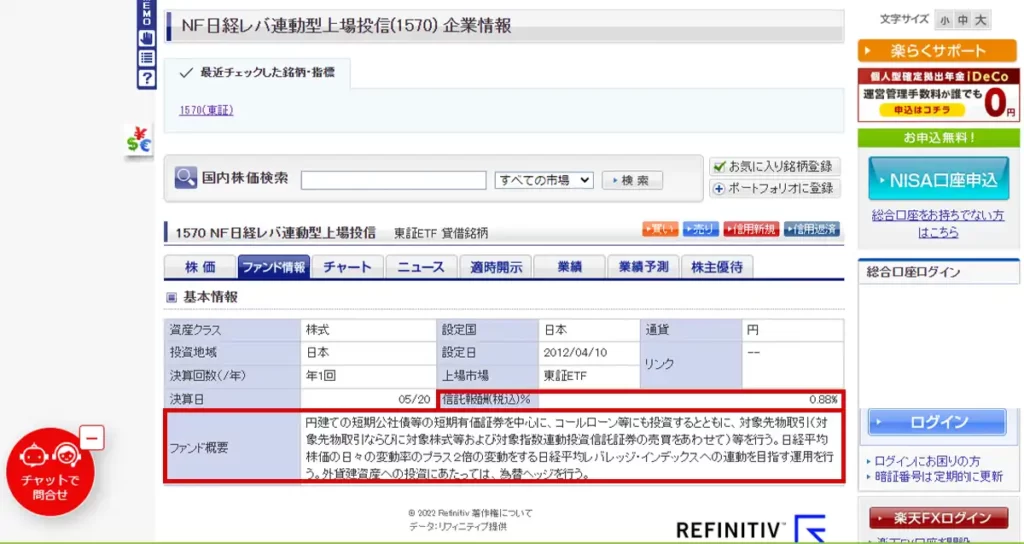The height and width of the screenshot is (544, 1024).
Task: Click the hand icon in the memo sidebar
Action: (x=146, y=38)
